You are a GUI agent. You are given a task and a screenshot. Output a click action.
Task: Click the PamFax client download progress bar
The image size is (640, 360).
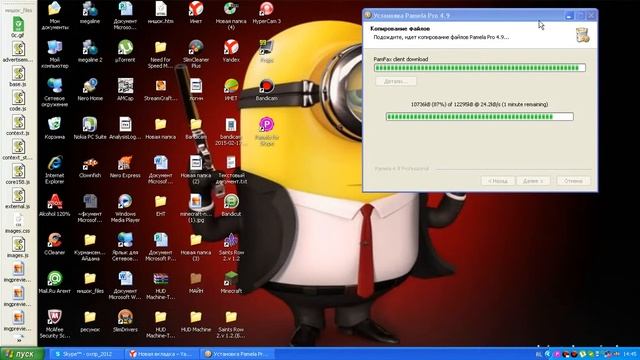tap(480, 68)
